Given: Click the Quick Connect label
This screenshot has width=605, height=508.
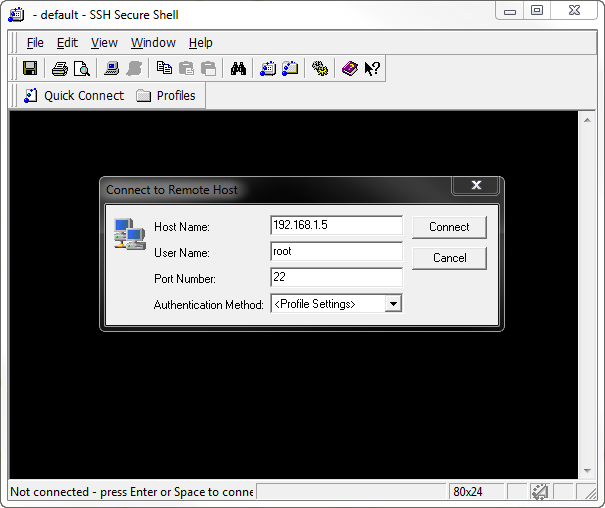Looking at the screenshot, I should pos(84,96).
